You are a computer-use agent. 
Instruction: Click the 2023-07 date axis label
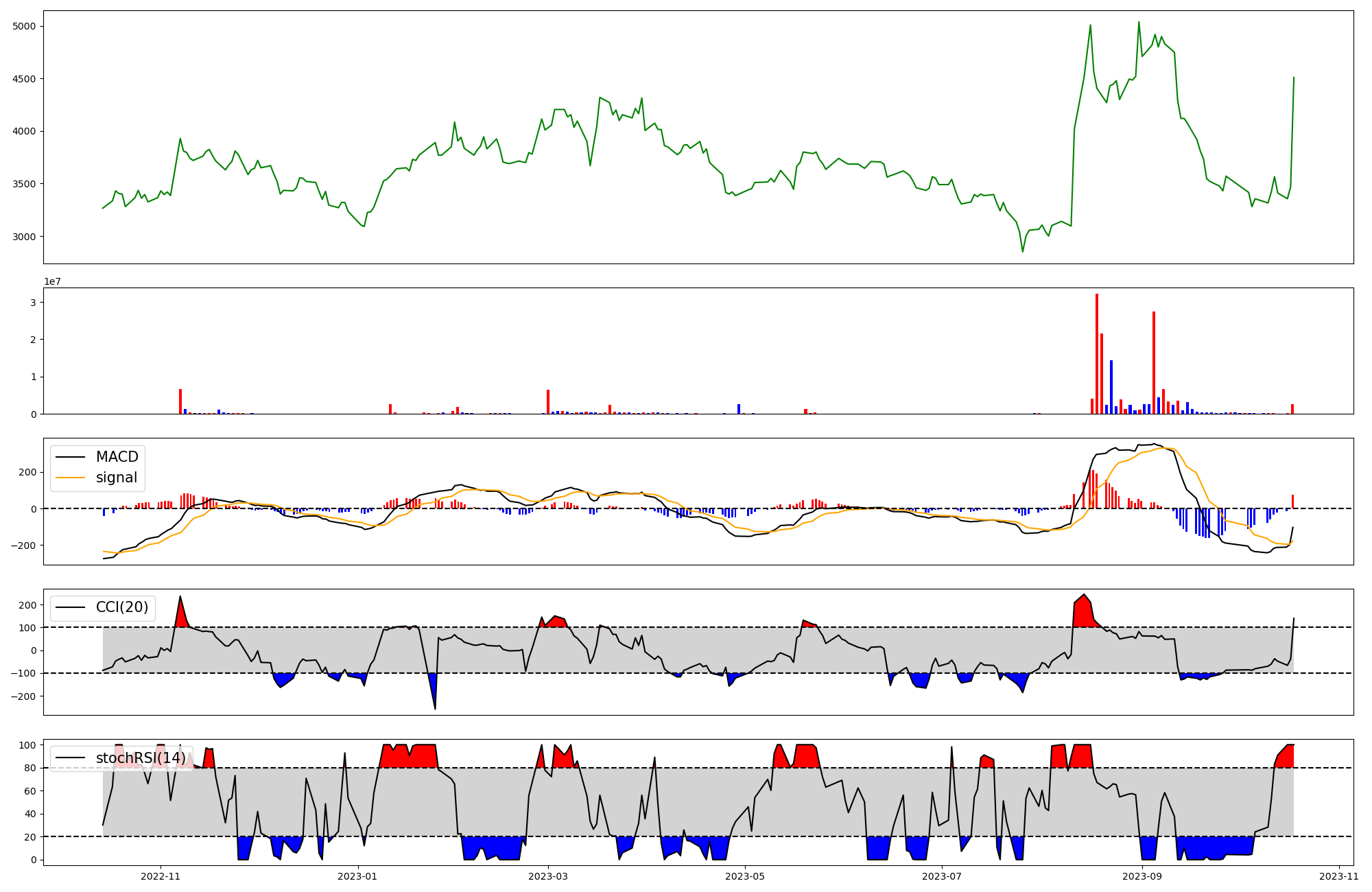[x=942, y=876]
